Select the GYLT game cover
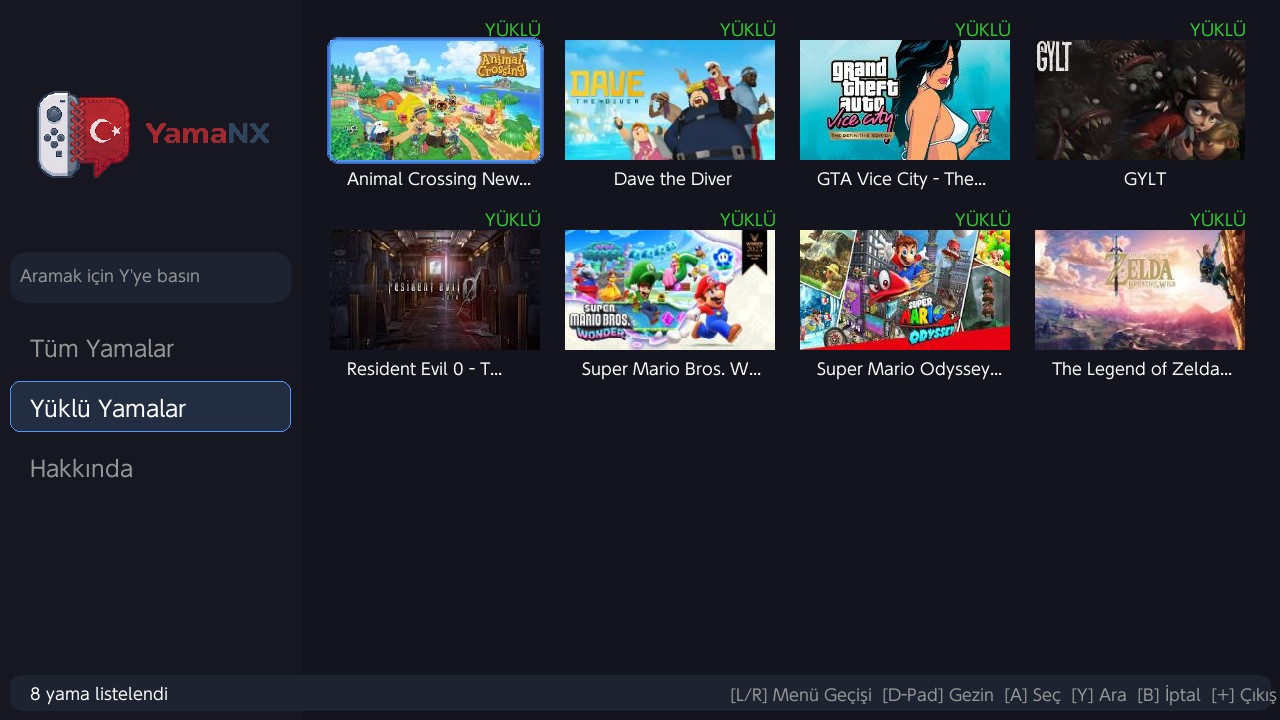This screenshot has height=720, width=1280. coord(1140,100)
